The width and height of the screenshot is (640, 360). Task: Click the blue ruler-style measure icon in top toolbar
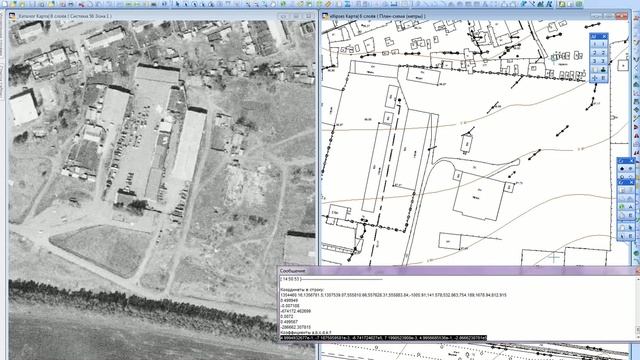[x=394, y=4]
